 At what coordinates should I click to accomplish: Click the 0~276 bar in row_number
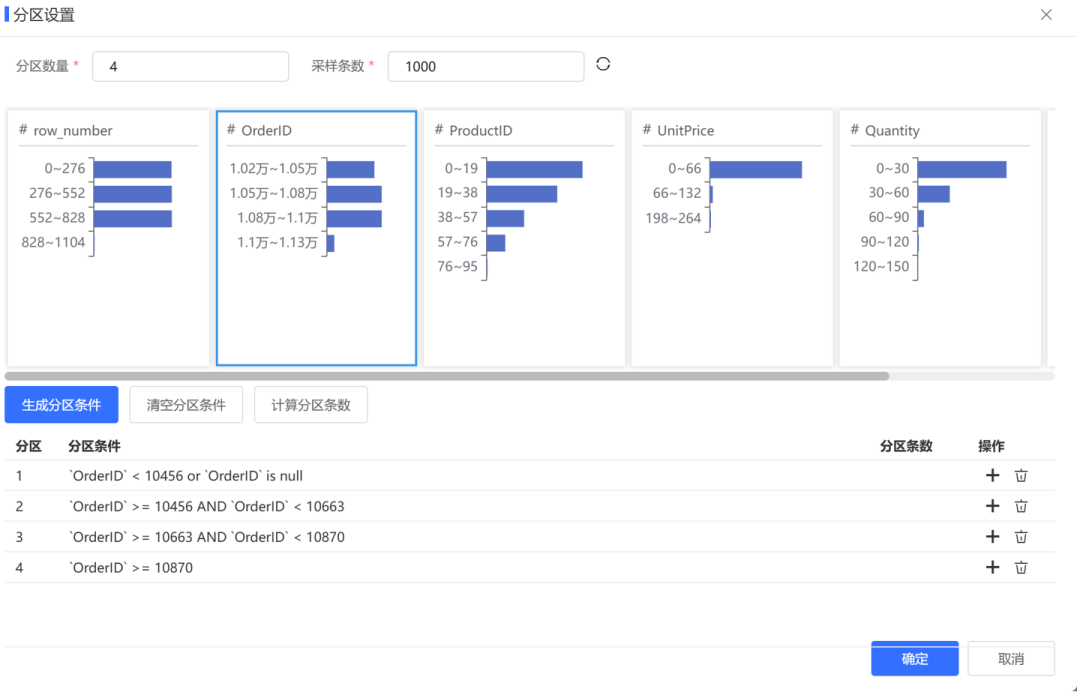click(x=132, y=169)
